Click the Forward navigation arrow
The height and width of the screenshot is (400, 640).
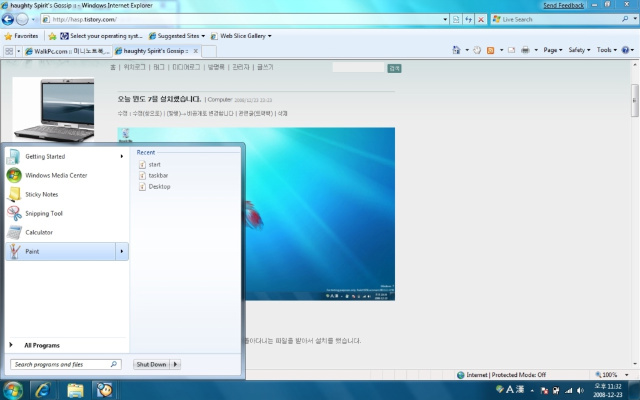coord(22,19)
